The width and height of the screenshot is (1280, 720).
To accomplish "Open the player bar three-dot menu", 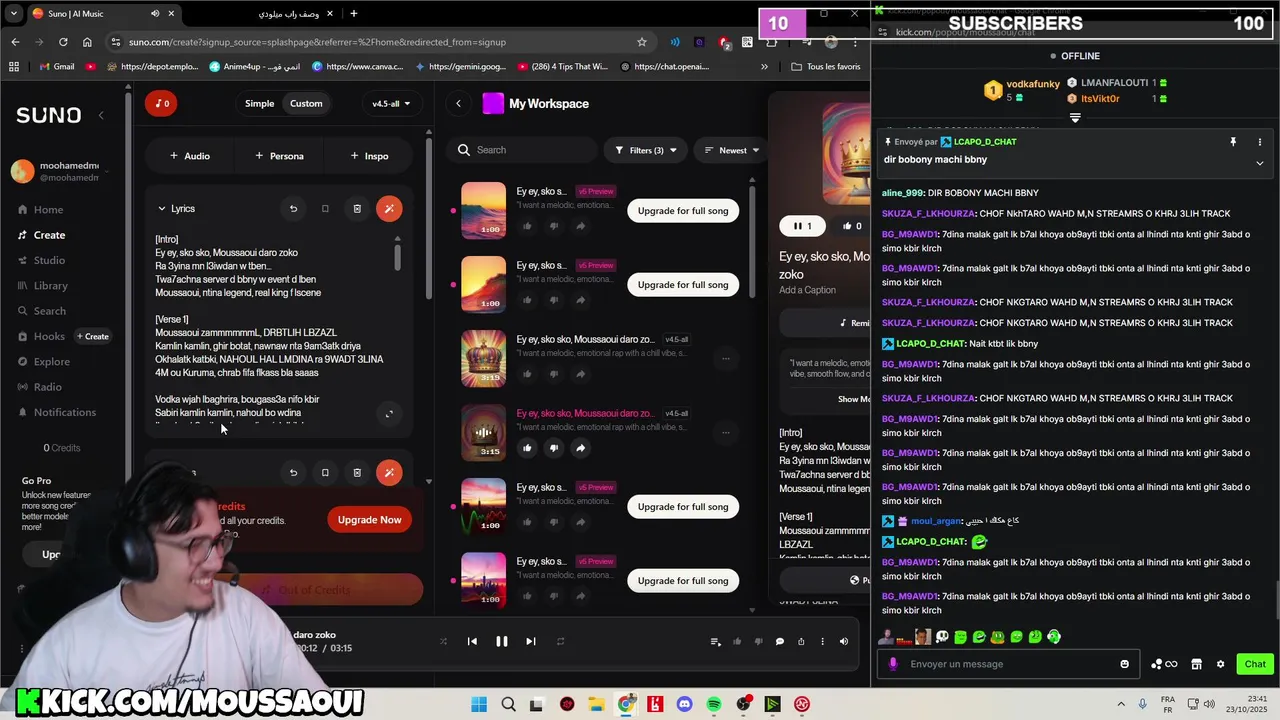I will point(822,642).
